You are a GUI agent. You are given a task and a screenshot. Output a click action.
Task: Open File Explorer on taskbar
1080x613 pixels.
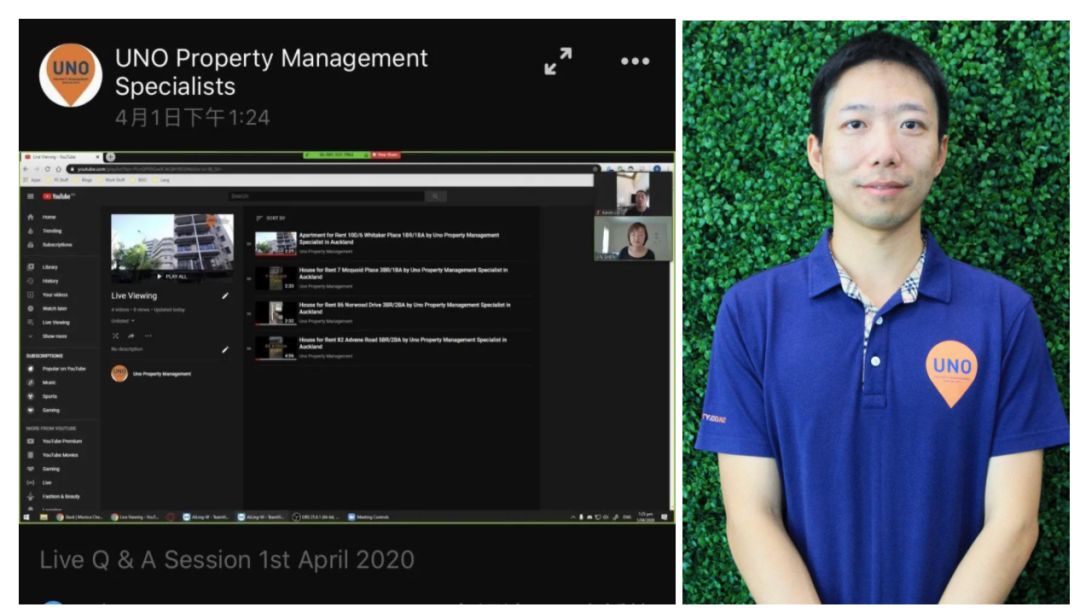click(x=43, y=517)
